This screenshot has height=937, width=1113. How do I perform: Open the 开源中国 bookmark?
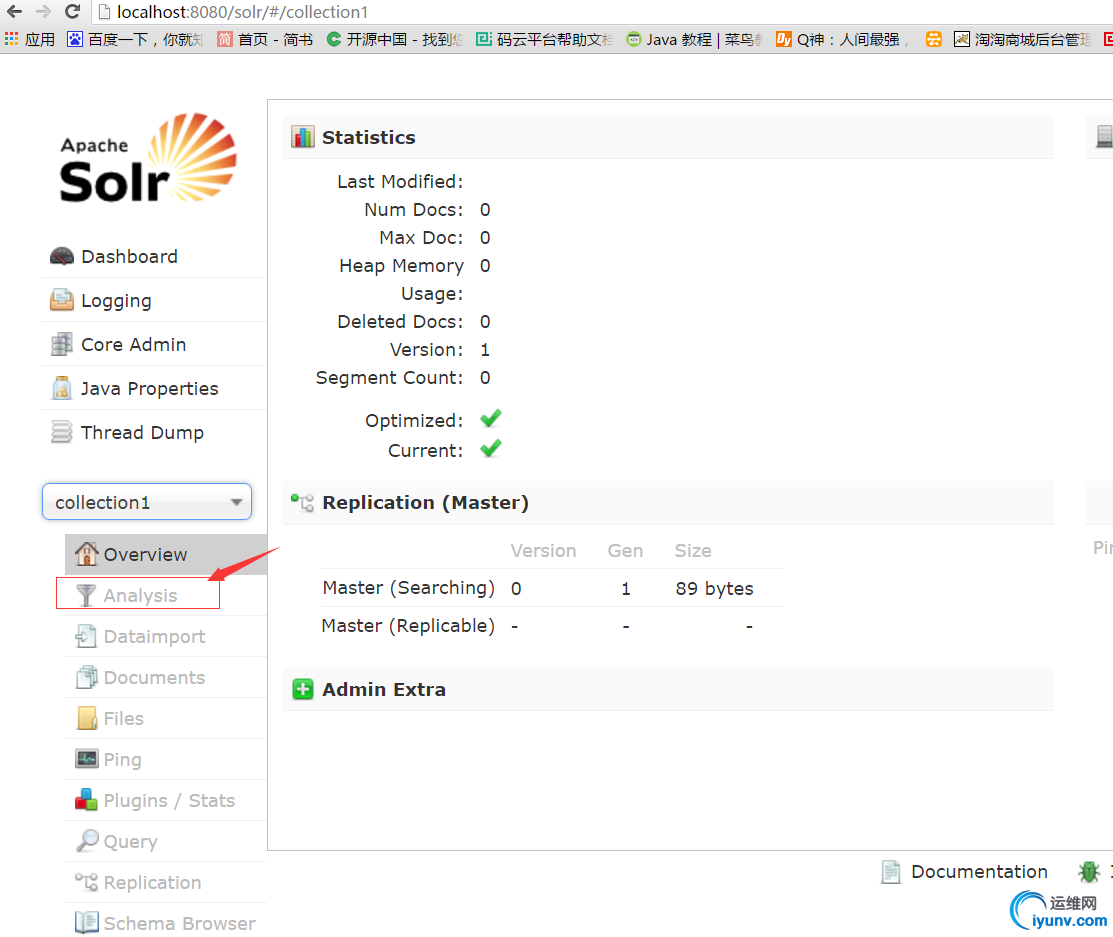tap(395, 39)
